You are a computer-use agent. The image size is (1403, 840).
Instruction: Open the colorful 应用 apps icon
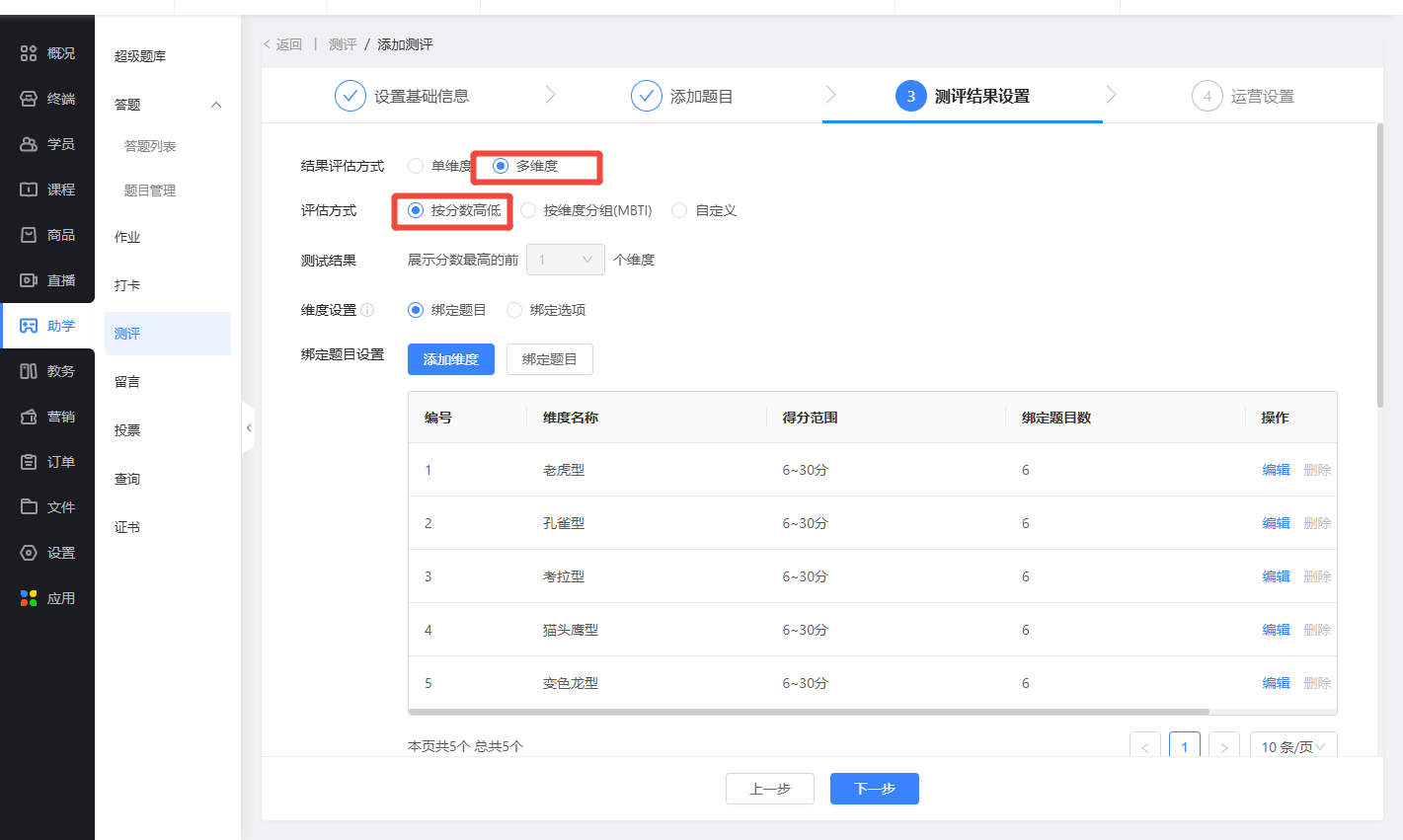coord(29,598)
